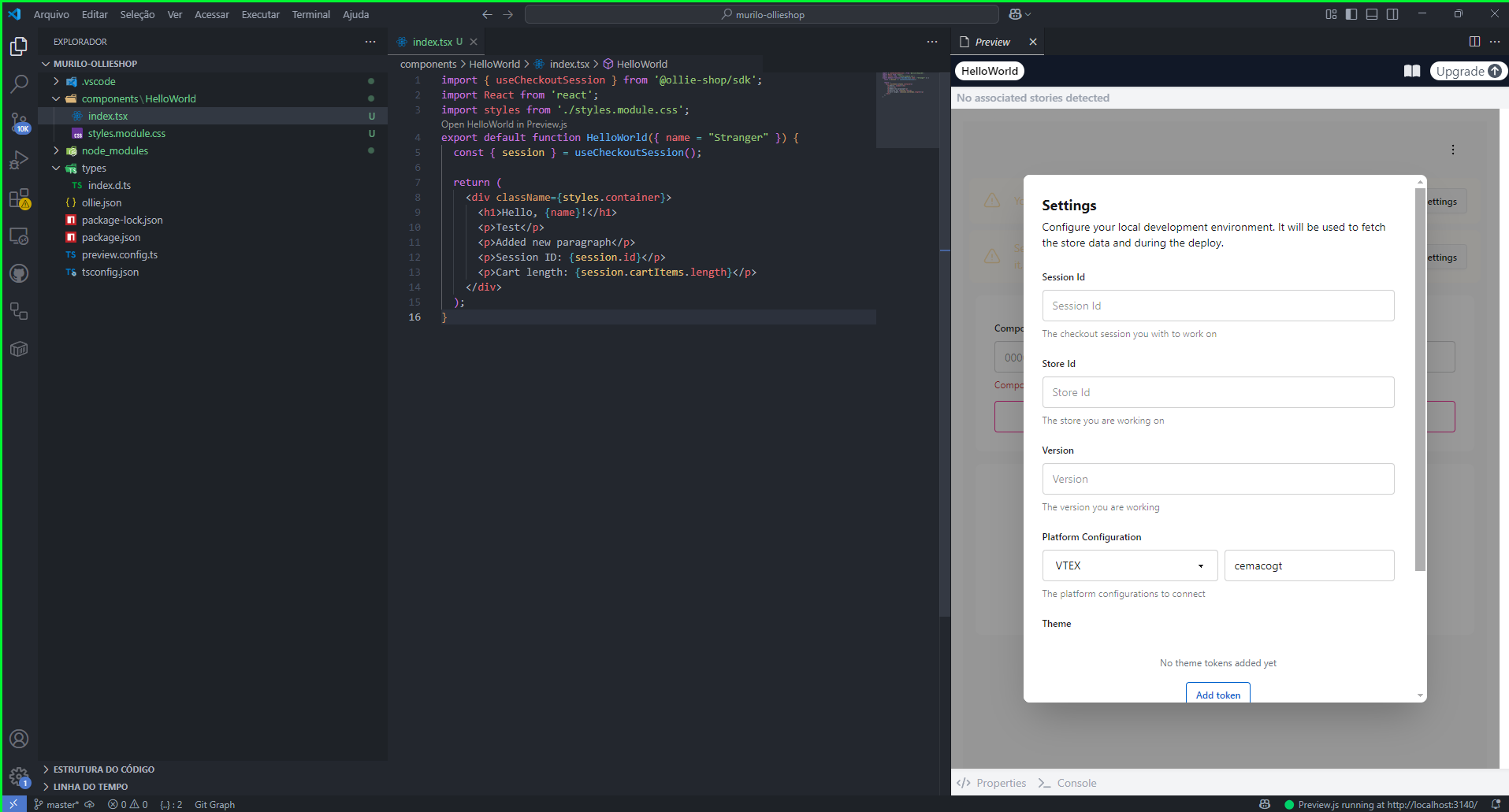This screenshot has width=1509, height=812.
Task: Open the vertical dots menu in Preview panel
Action: coord(1453,150)
